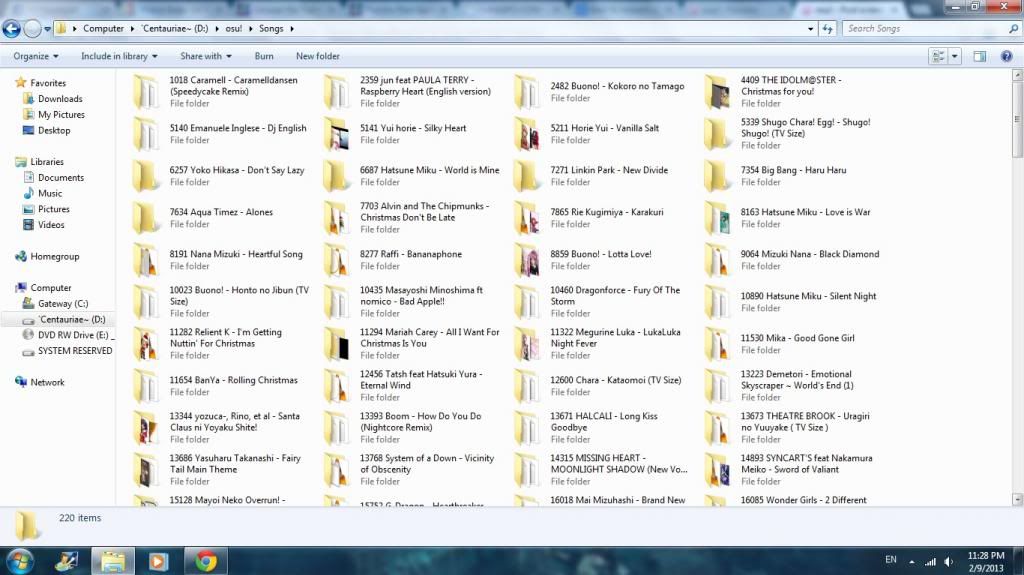The width and height of the screenshot is (1024, 575).
Task: Select folder icon of 11282 Relient K
Action: (146, 344)
